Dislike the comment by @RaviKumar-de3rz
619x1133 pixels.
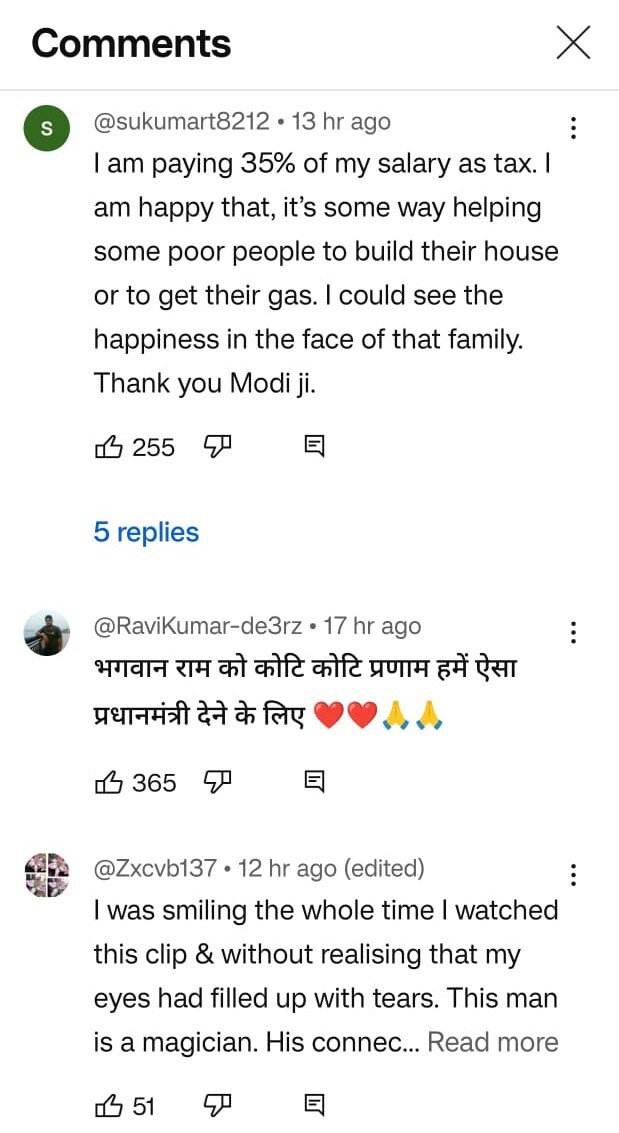click(217, 782)
